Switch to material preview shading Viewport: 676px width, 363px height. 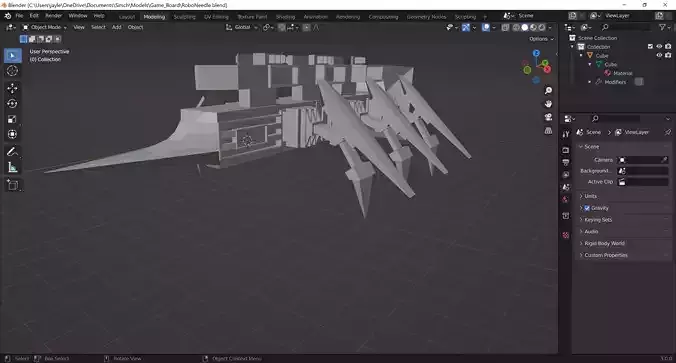click(533, 28)
